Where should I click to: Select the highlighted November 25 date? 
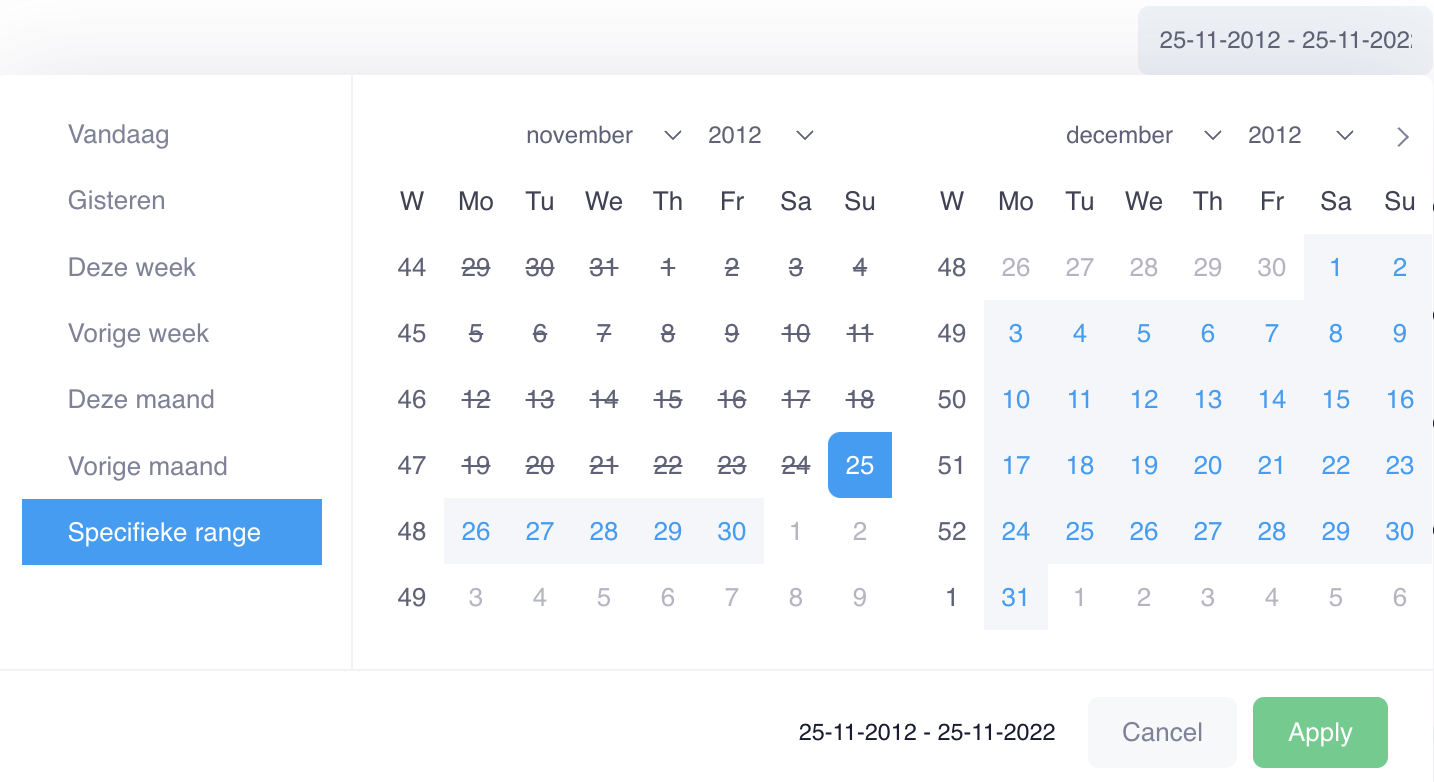pos(860,465)
